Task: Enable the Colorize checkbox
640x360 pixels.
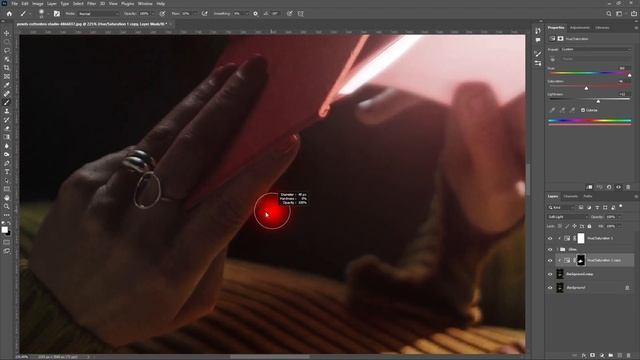Action: pyautogui.click(x=583, y=110)
